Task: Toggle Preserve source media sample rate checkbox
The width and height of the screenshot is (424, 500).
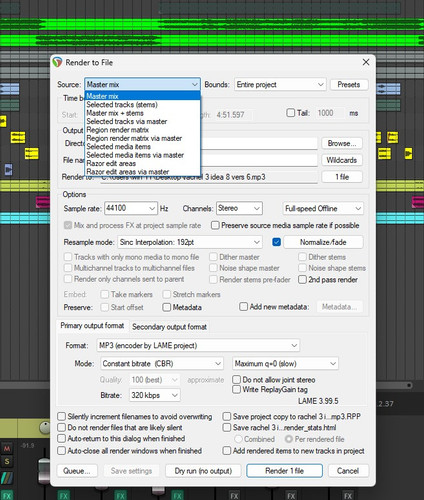Action: pyautogui.click(x=215, y=225)
